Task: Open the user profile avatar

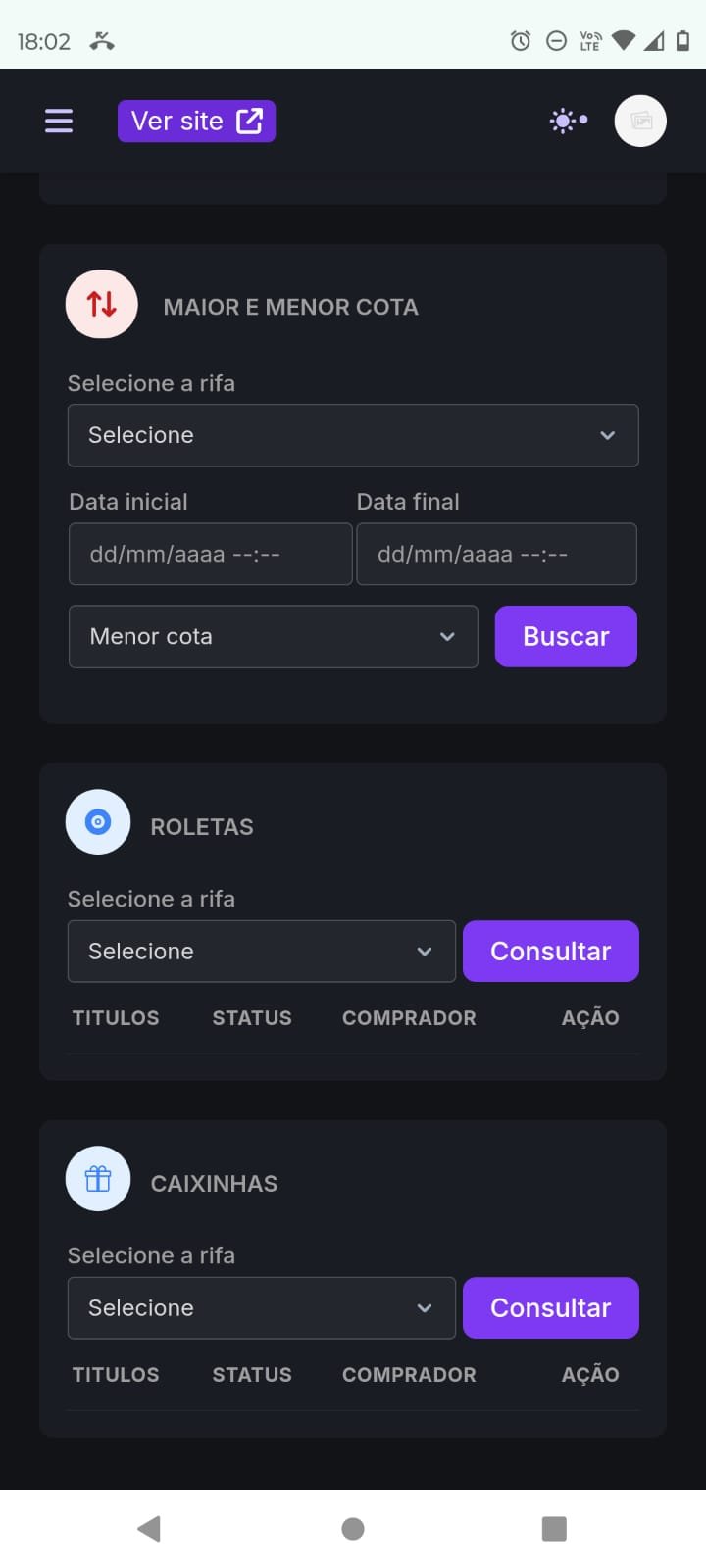Action: click(x=640, y=121)
